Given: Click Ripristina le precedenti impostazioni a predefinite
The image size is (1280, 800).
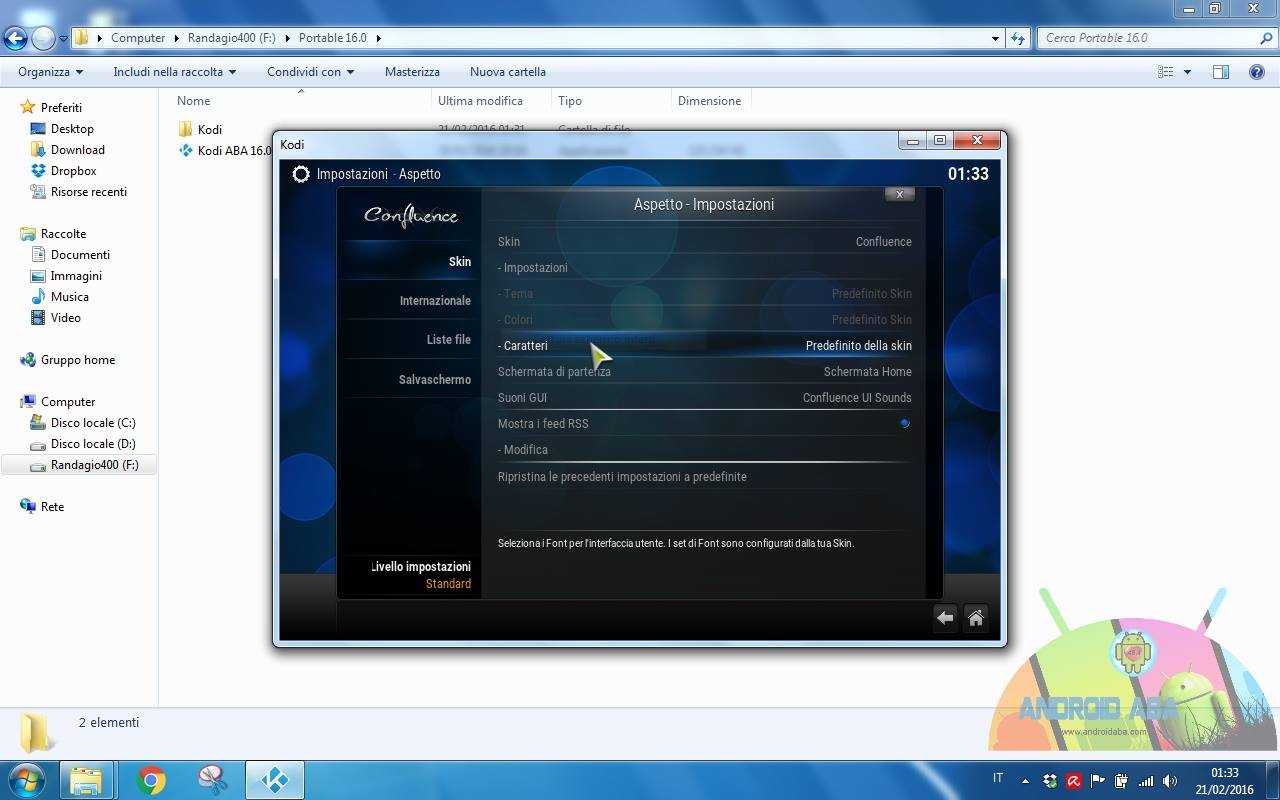Looking at the screenshot, I should coord(622,476).
